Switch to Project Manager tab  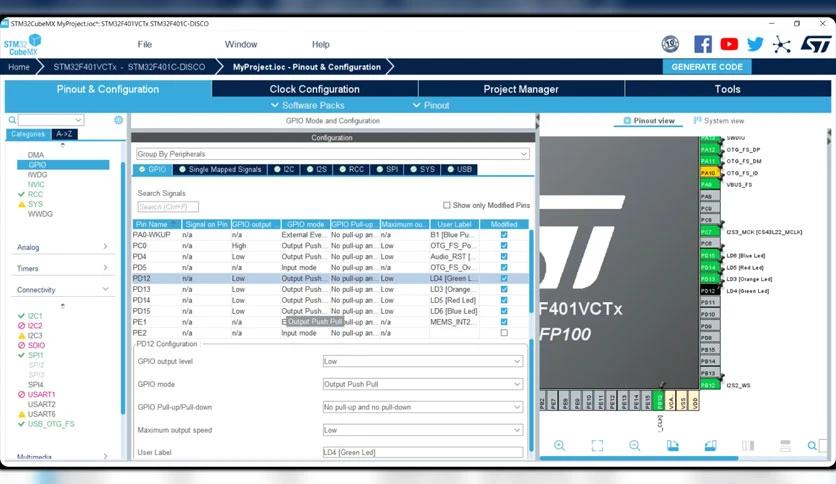521,89
